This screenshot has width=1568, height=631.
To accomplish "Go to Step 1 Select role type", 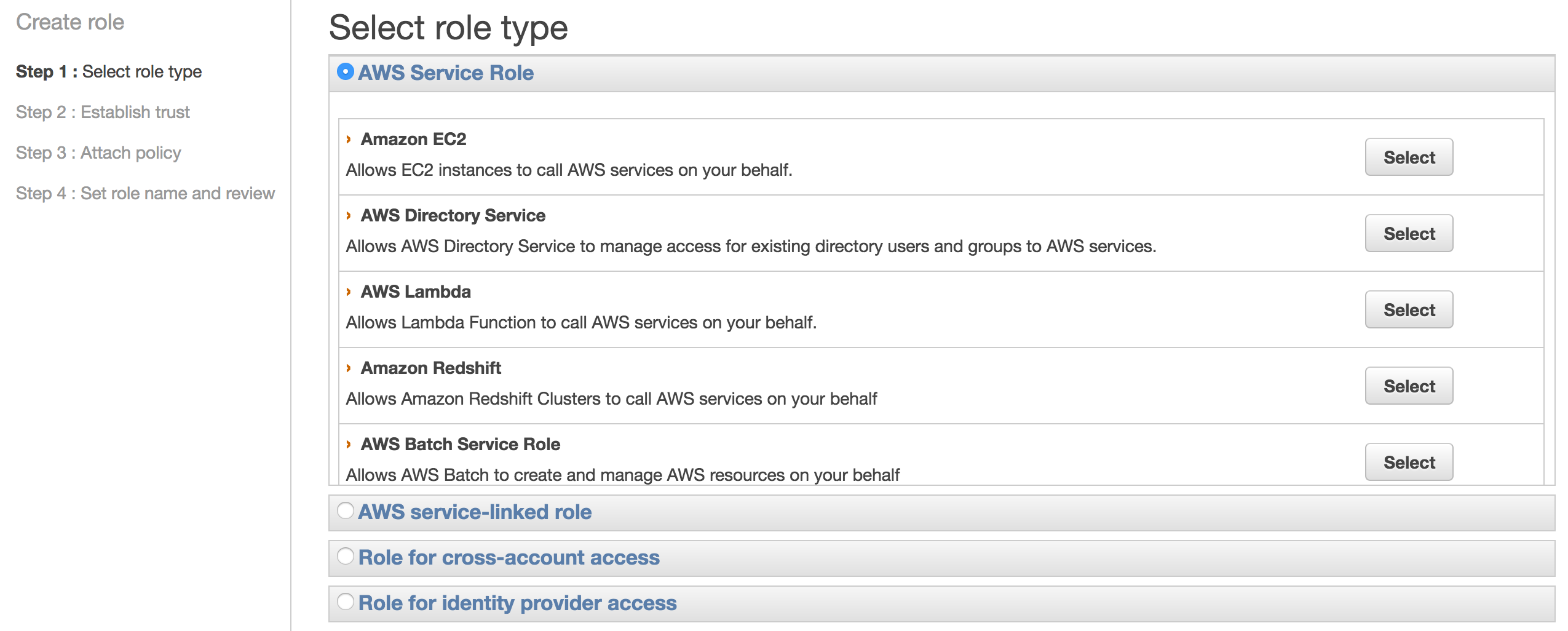I will pyautogui.click(x=109, y=72).
